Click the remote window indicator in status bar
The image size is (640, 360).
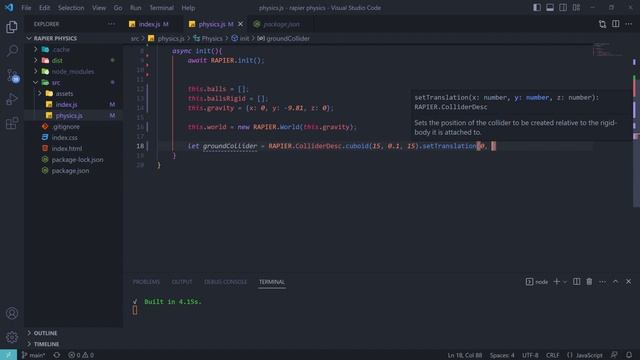coord(8,355)
